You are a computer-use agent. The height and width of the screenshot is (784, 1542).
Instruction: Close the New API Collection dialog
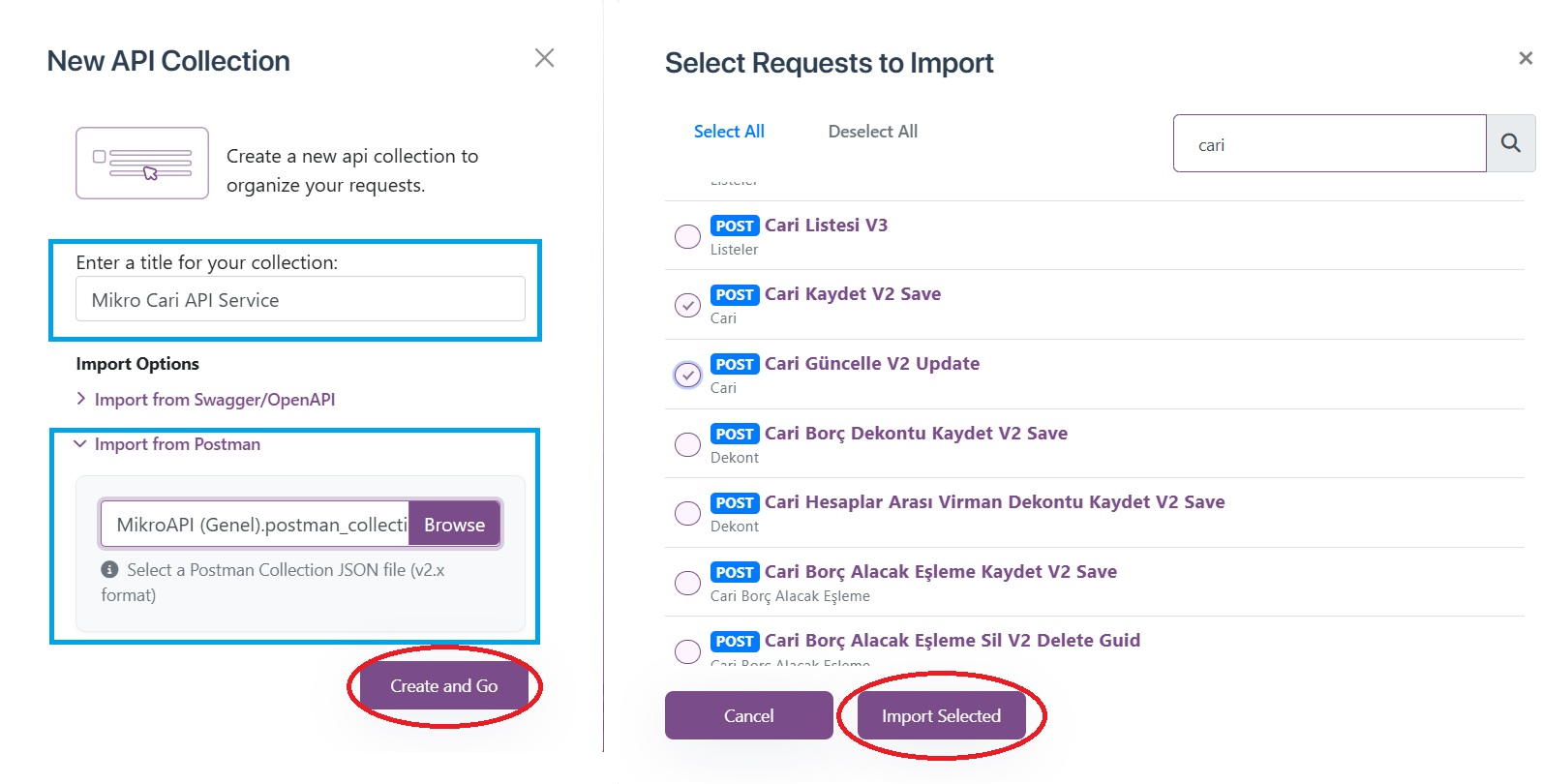[x=544, y=58]
